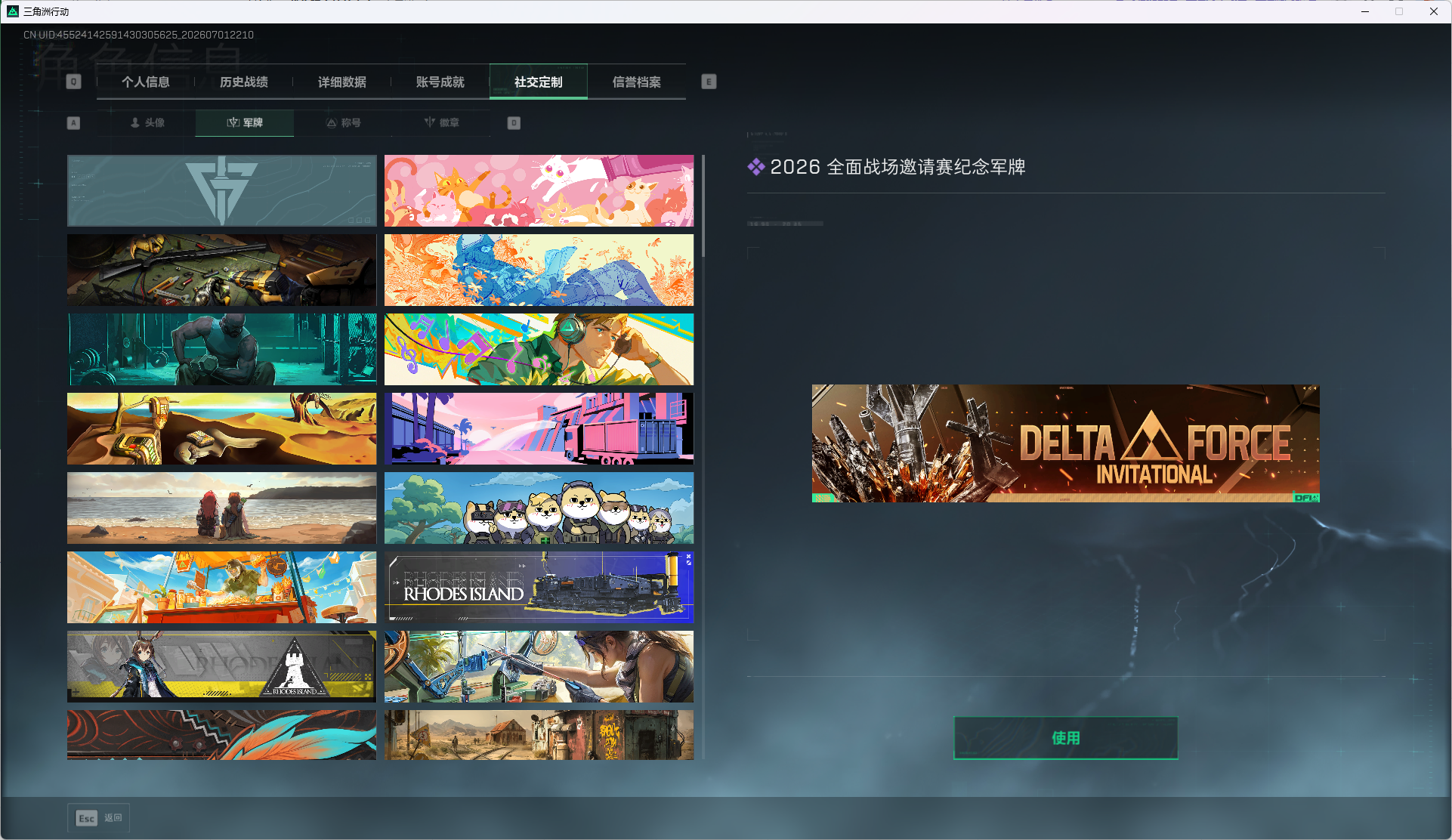Click the E next-tab key icon

click(x=709, y=82)
